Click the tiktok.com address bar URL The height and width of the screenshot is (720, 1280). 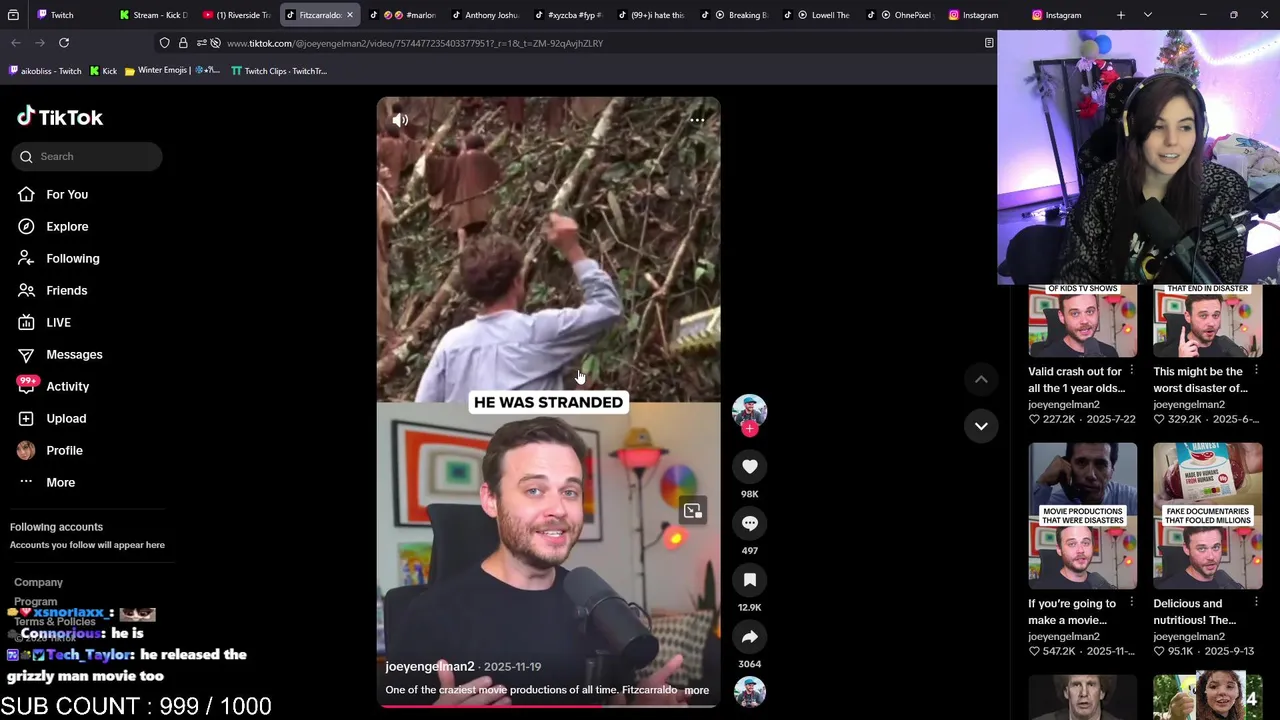point(415,43)
